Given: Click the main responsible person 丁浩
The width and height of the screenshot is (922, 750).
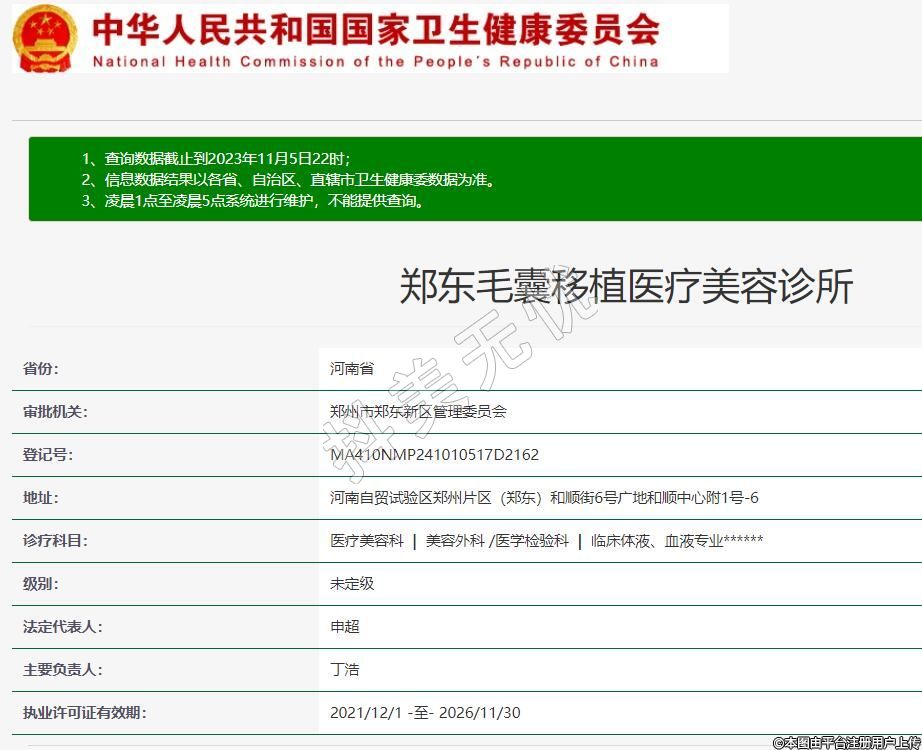Looking at the screenshot, I should pos(345,670).
